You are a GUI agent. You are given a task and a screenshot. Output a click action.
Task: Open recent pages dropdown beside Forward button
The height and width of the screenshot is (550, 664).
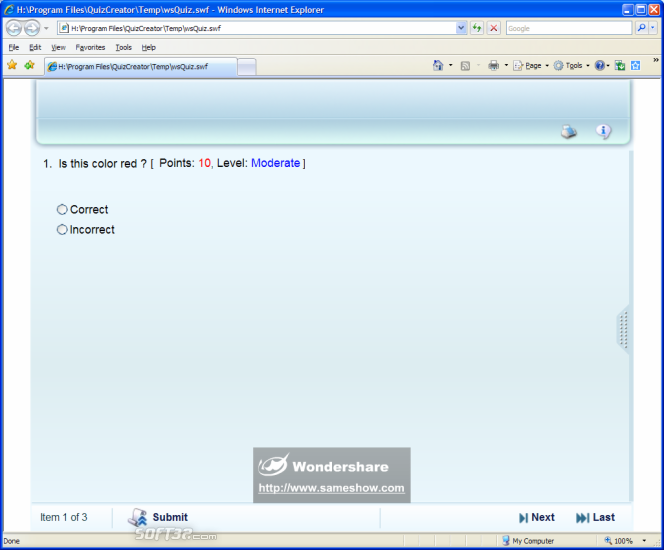coord(46,28)
